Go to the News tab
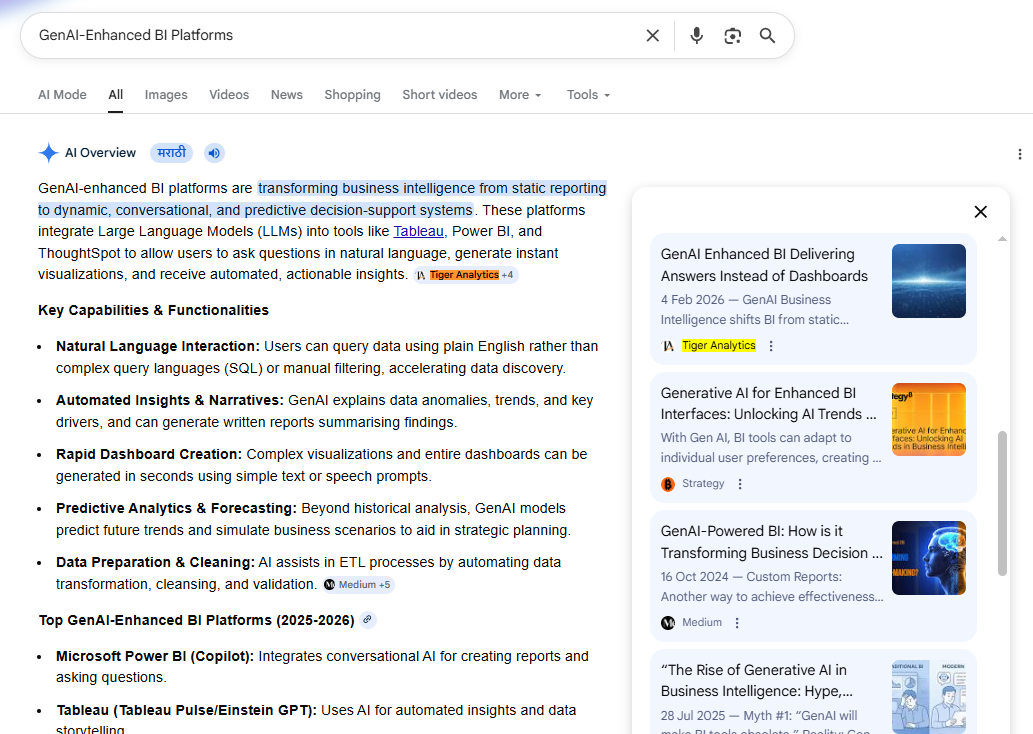 point(287,95)
